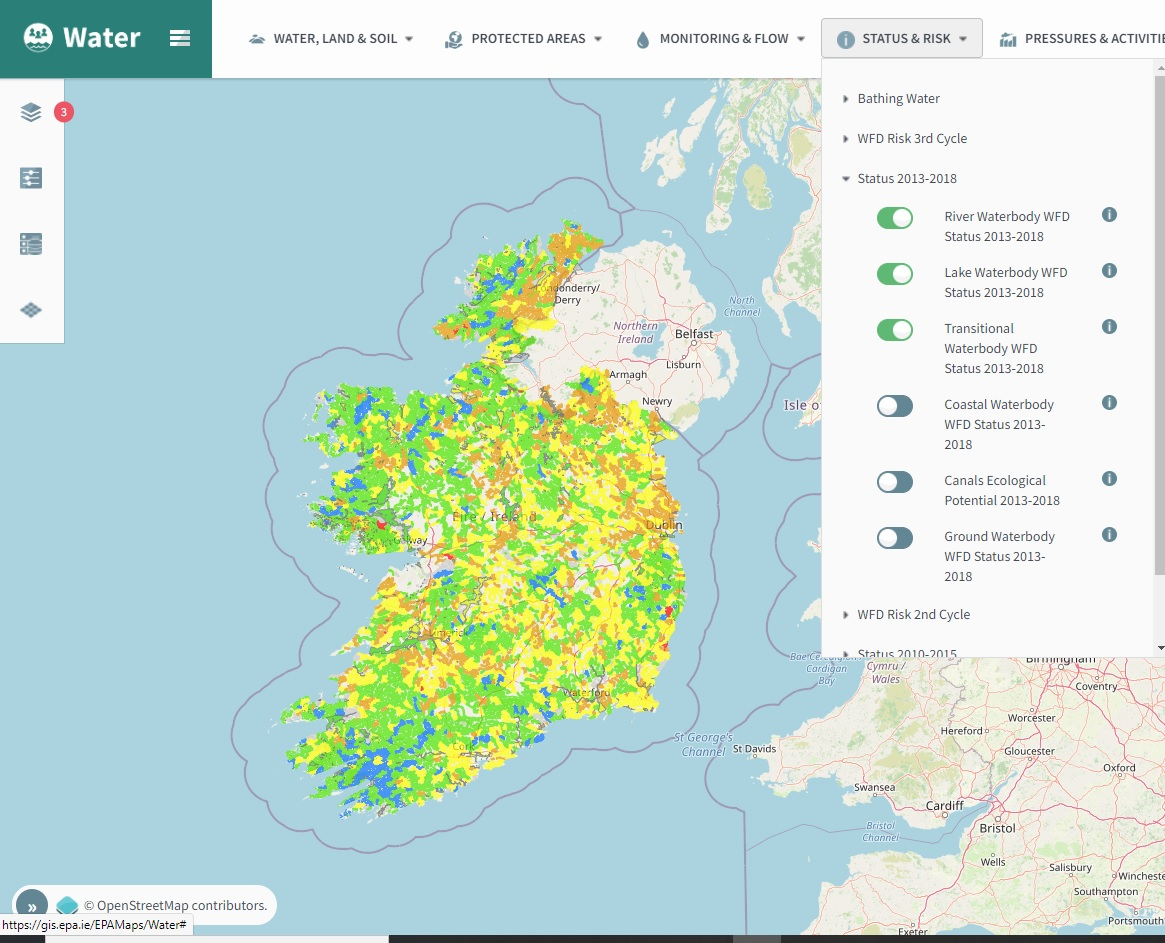Click the teal layer icon near attribution
Viewport: 1165px width, 943px height.
click(67, 905)
